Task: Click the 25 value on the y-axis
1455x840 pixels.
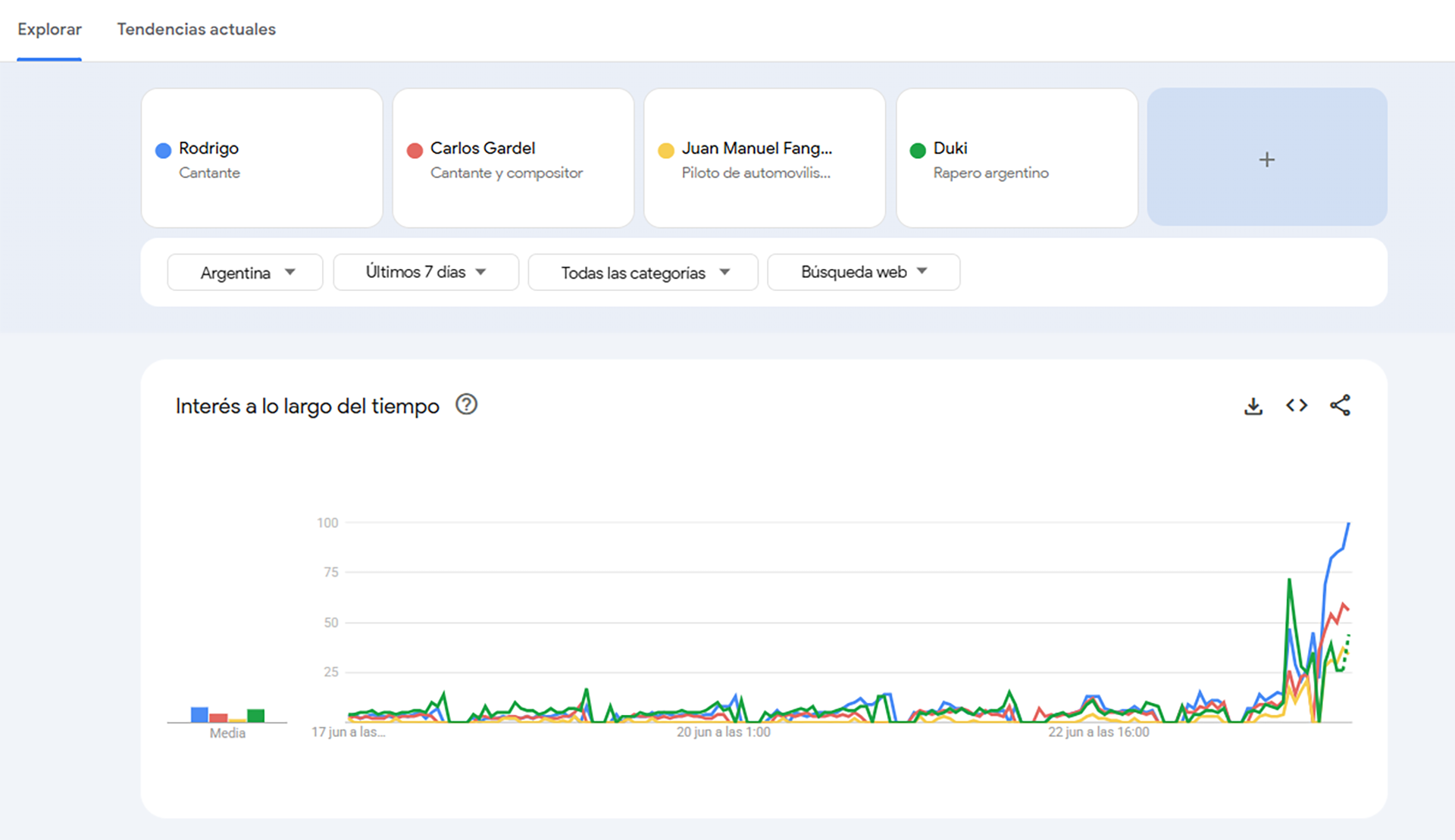Action: pyautogui.click(x=331, y=672)
